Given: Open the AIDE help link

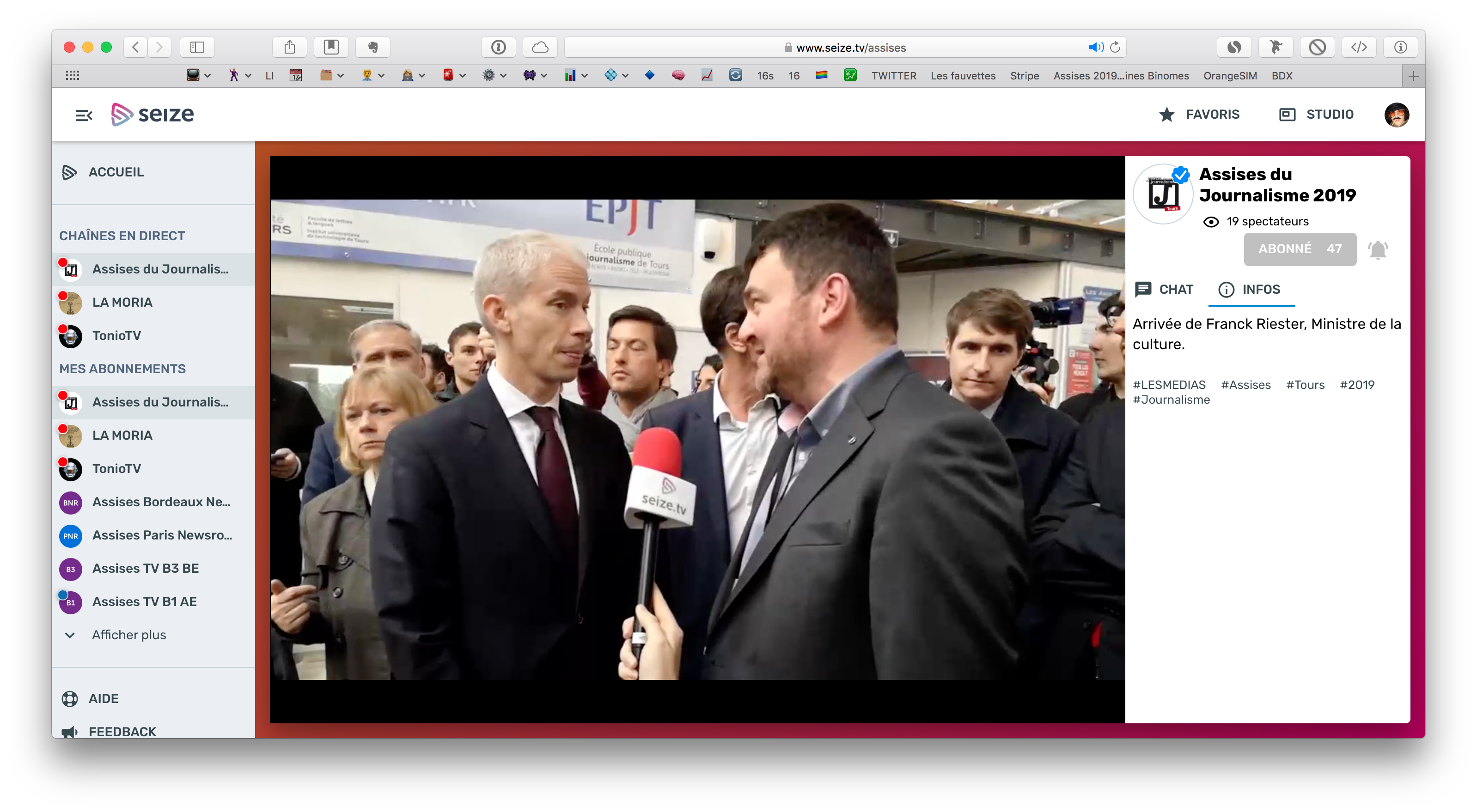Looking at the screenshot, I should click(103, 698).
